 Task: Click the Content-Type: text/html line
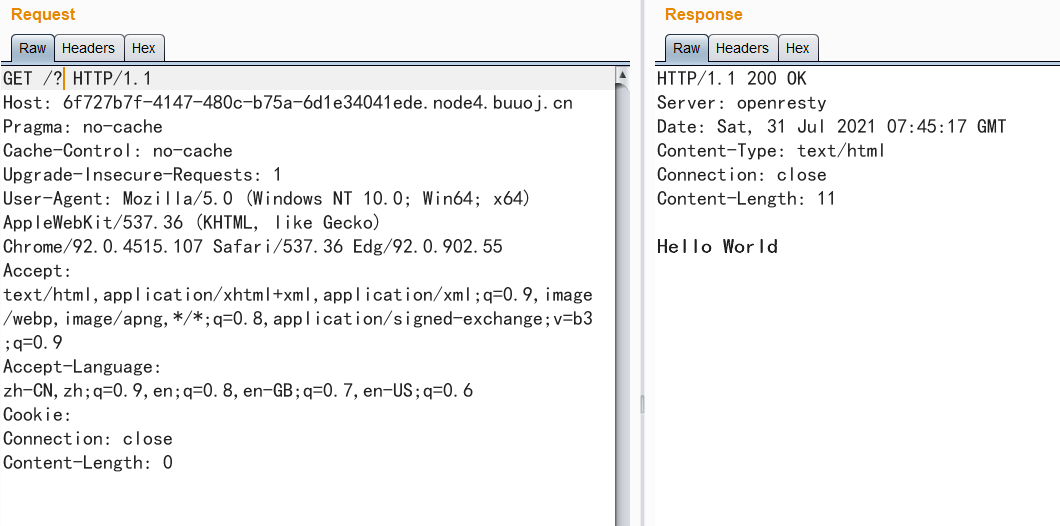tap(771, 150)
